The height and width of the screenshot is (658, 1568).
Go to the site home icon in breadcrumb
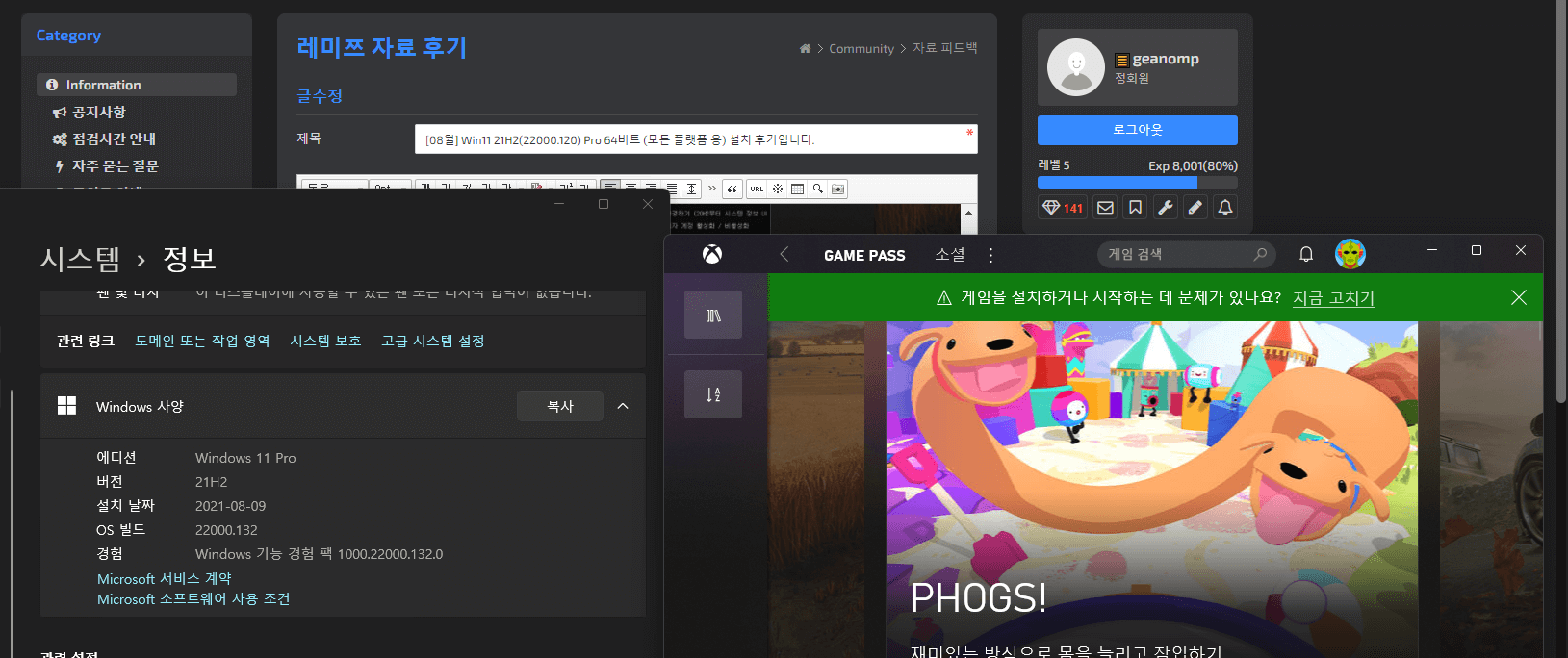click(805, 48)
